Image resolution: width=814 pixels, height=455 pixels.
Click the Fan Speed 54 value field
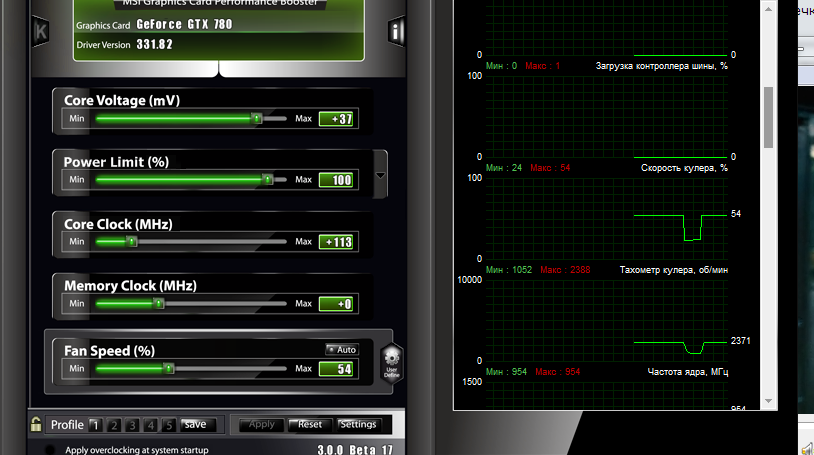pyautogui.click(x=337, y=369)
